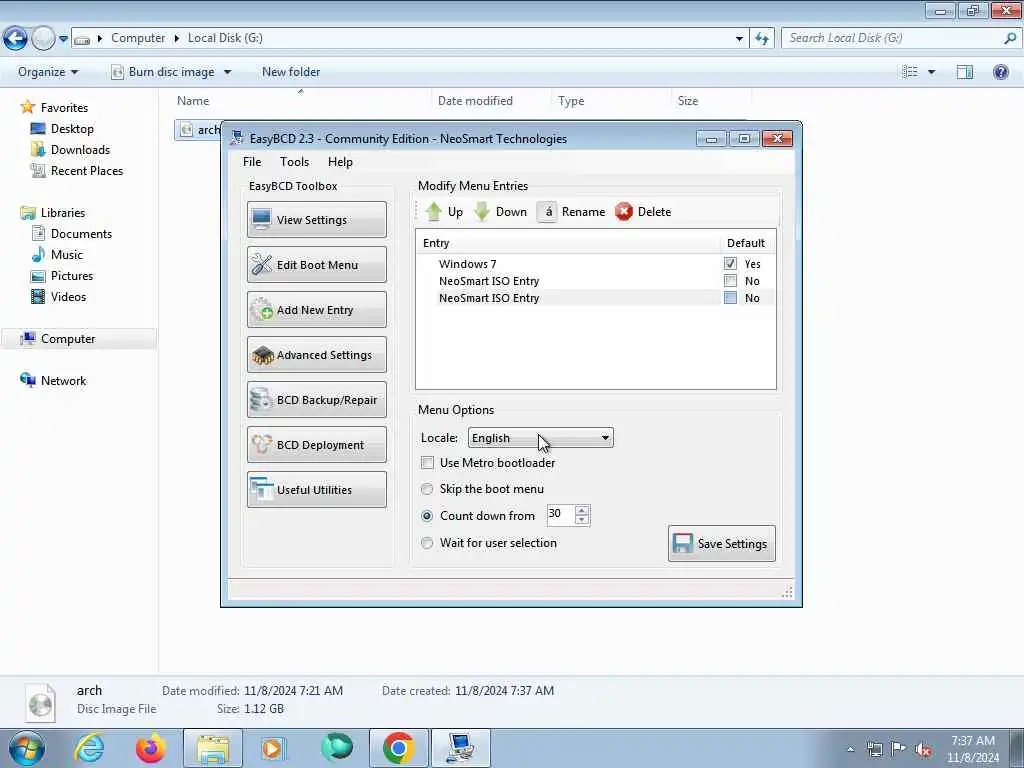Launch Internet Explorer from taskbar
This screenshot has width=1024, height=768.
pos(89,748)
